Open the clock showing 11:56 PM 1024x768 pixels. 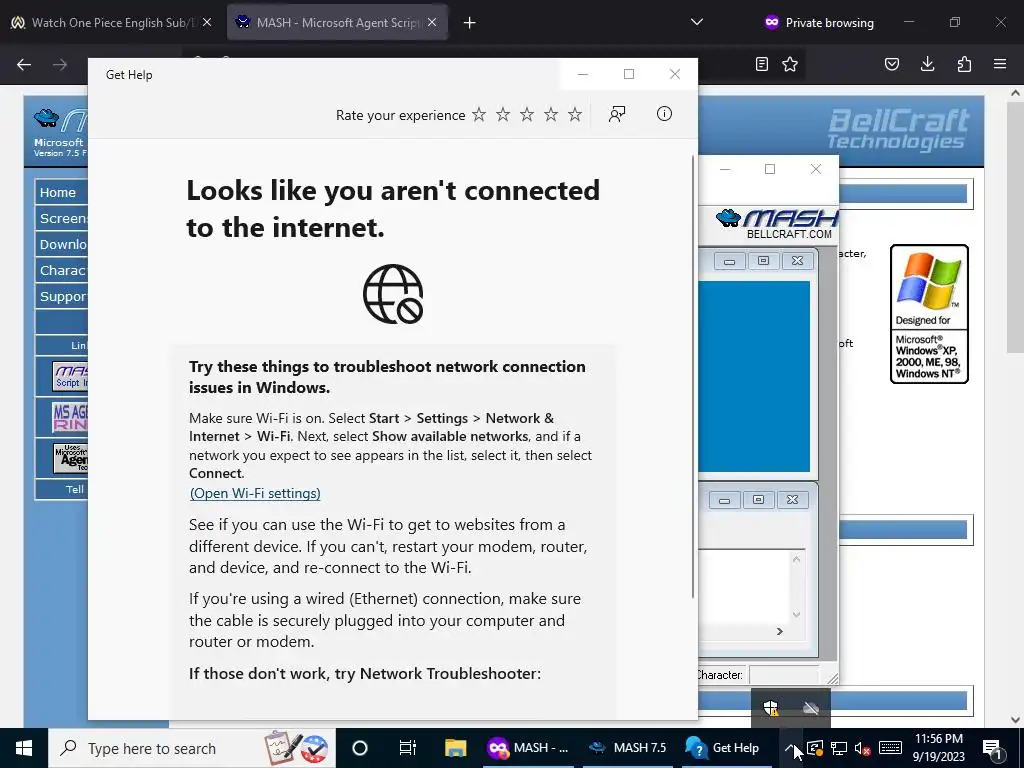[x=938, y=748]
